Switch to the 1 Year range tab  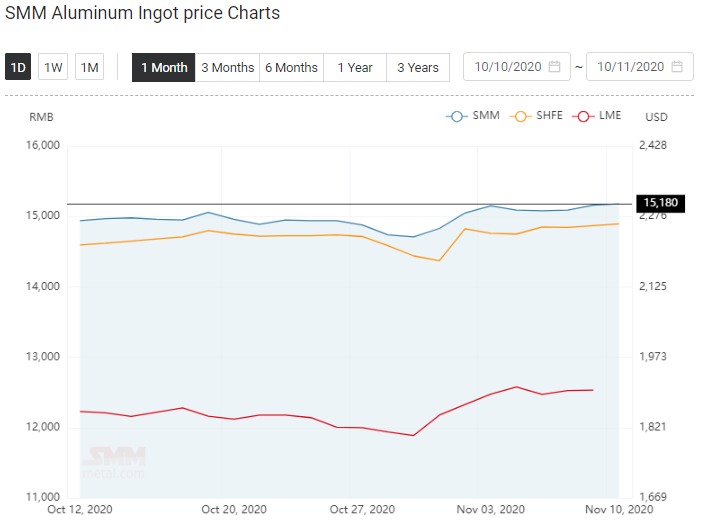click(x=355, y=67)
